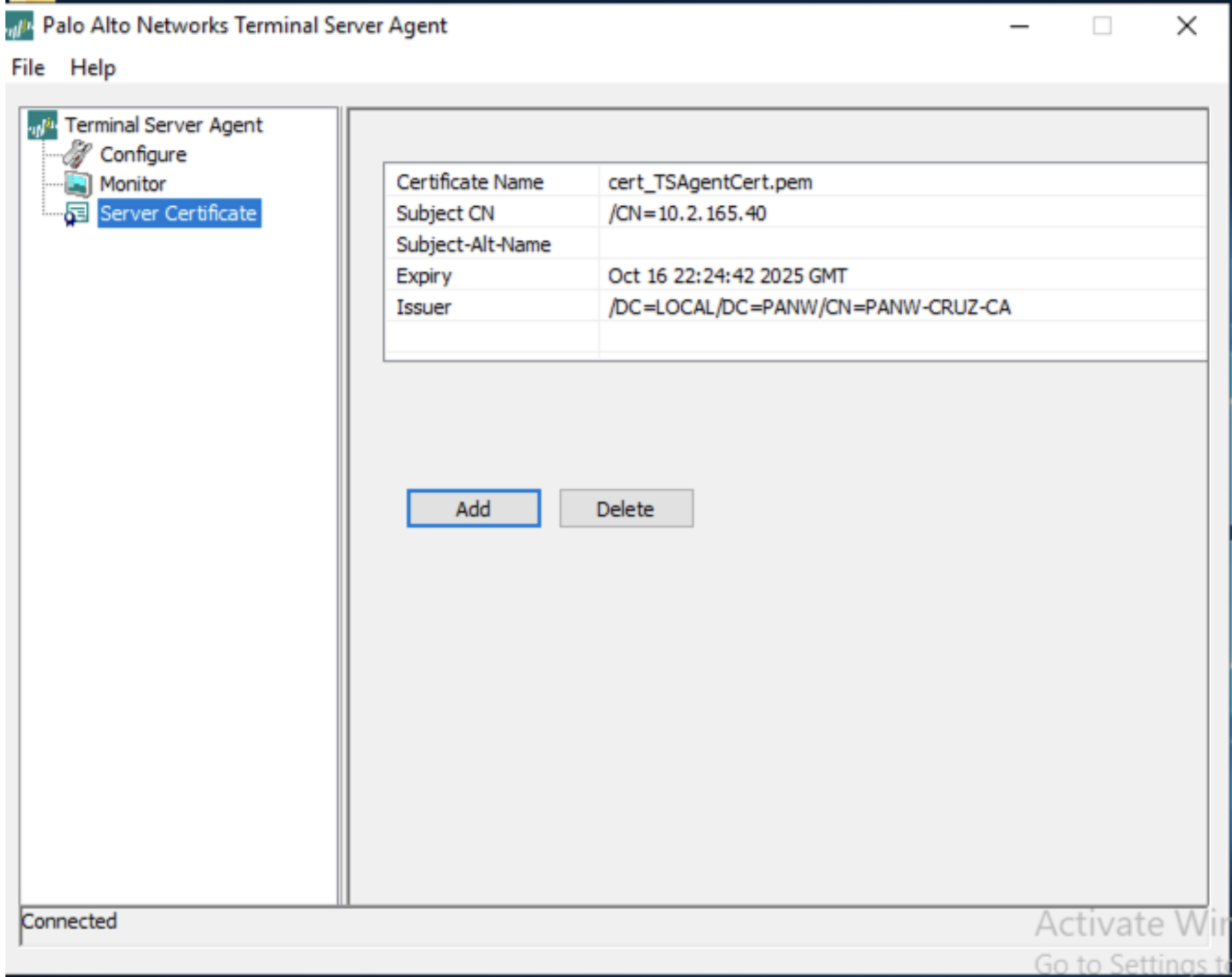Click the Issuer value PANW-CRUZ-CA
The height and width of the screenshot is (977, 1232).
click(x=809, y=307)
